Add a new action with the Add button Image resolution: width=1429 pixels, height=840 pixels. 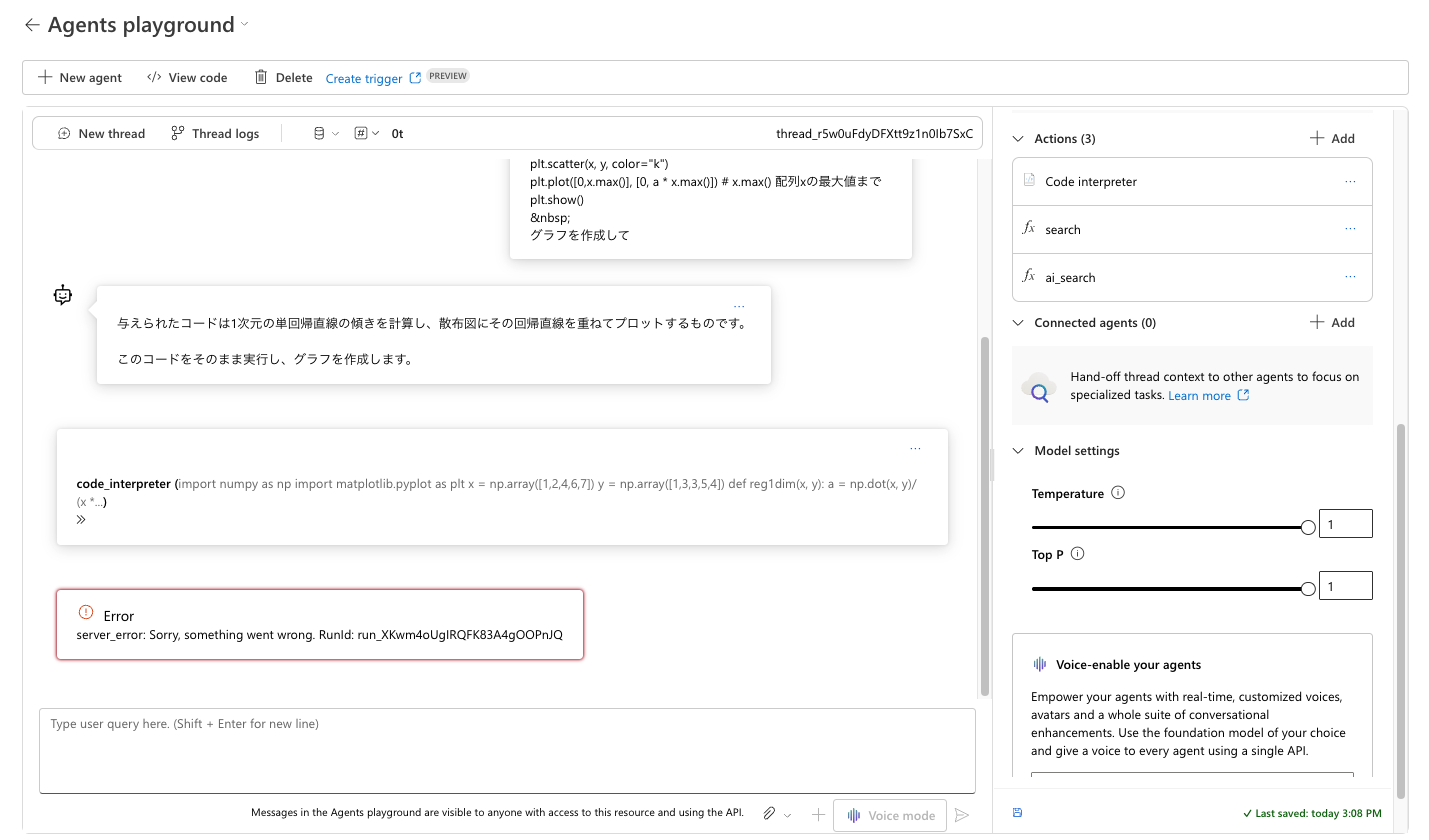tap(1331, 138)
